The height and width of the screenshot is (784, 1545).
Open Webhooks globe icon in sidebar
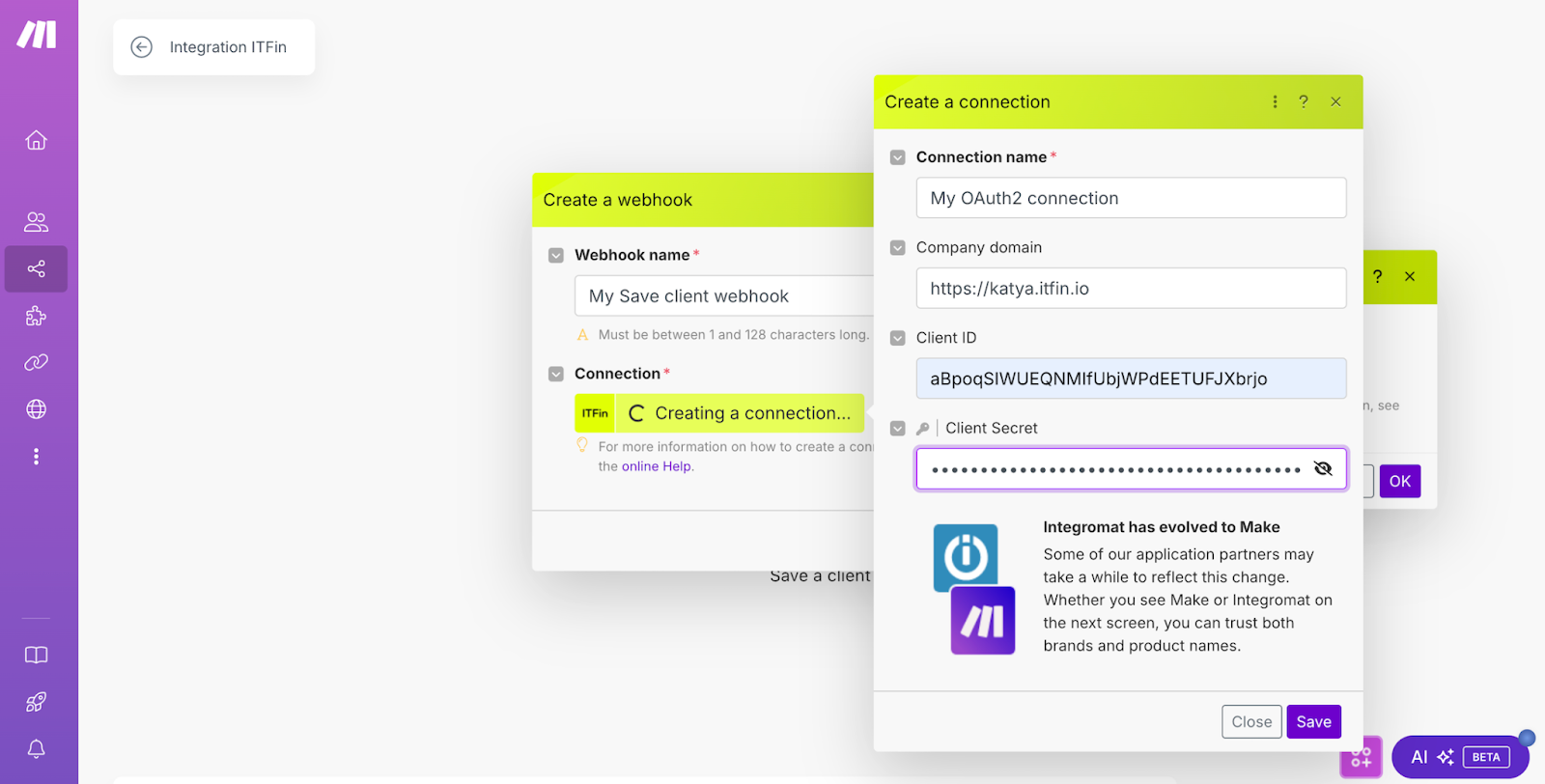(x=36, y=409)
